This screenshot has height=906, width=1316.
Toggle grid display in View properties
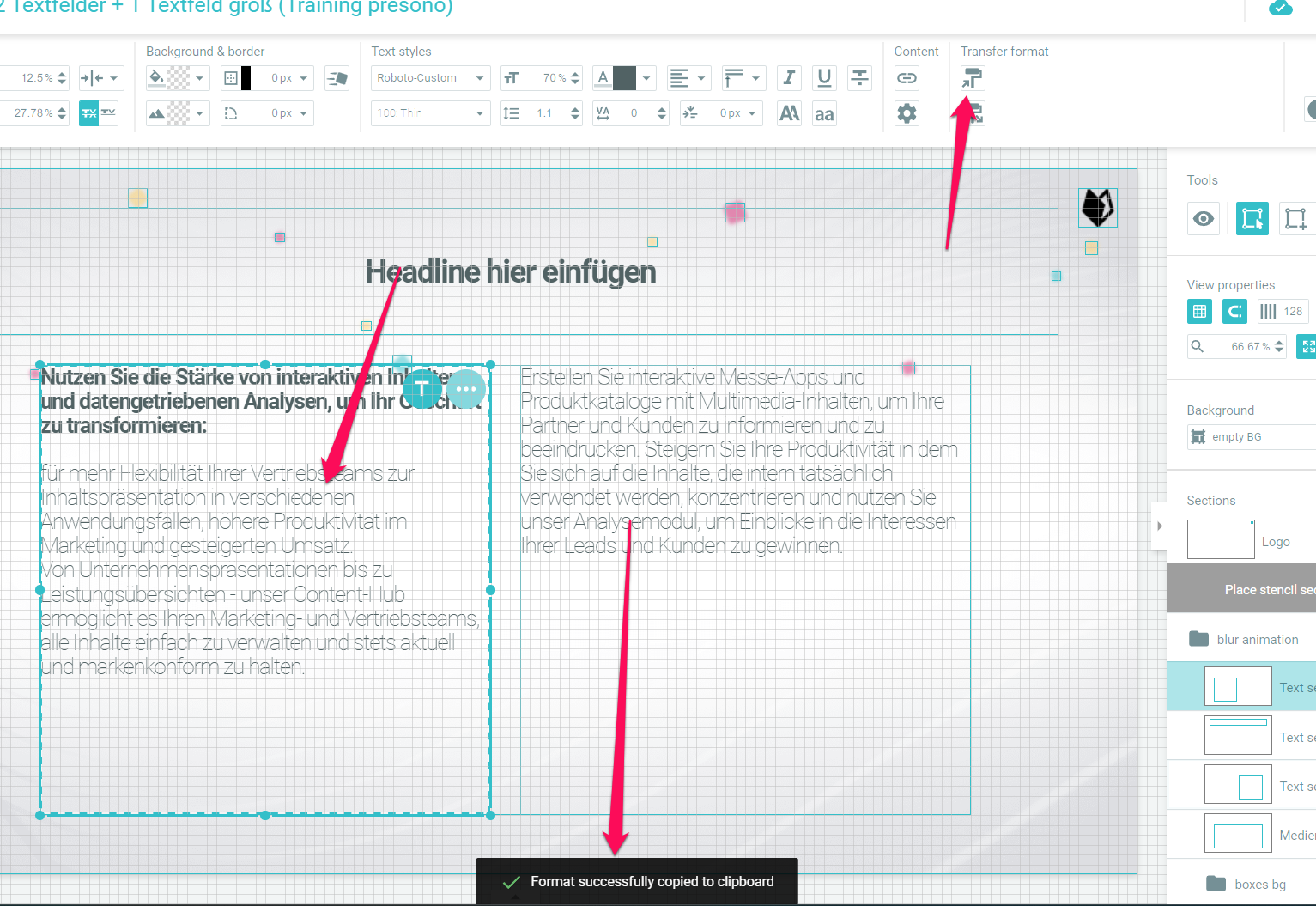[x=1199, y=312]
